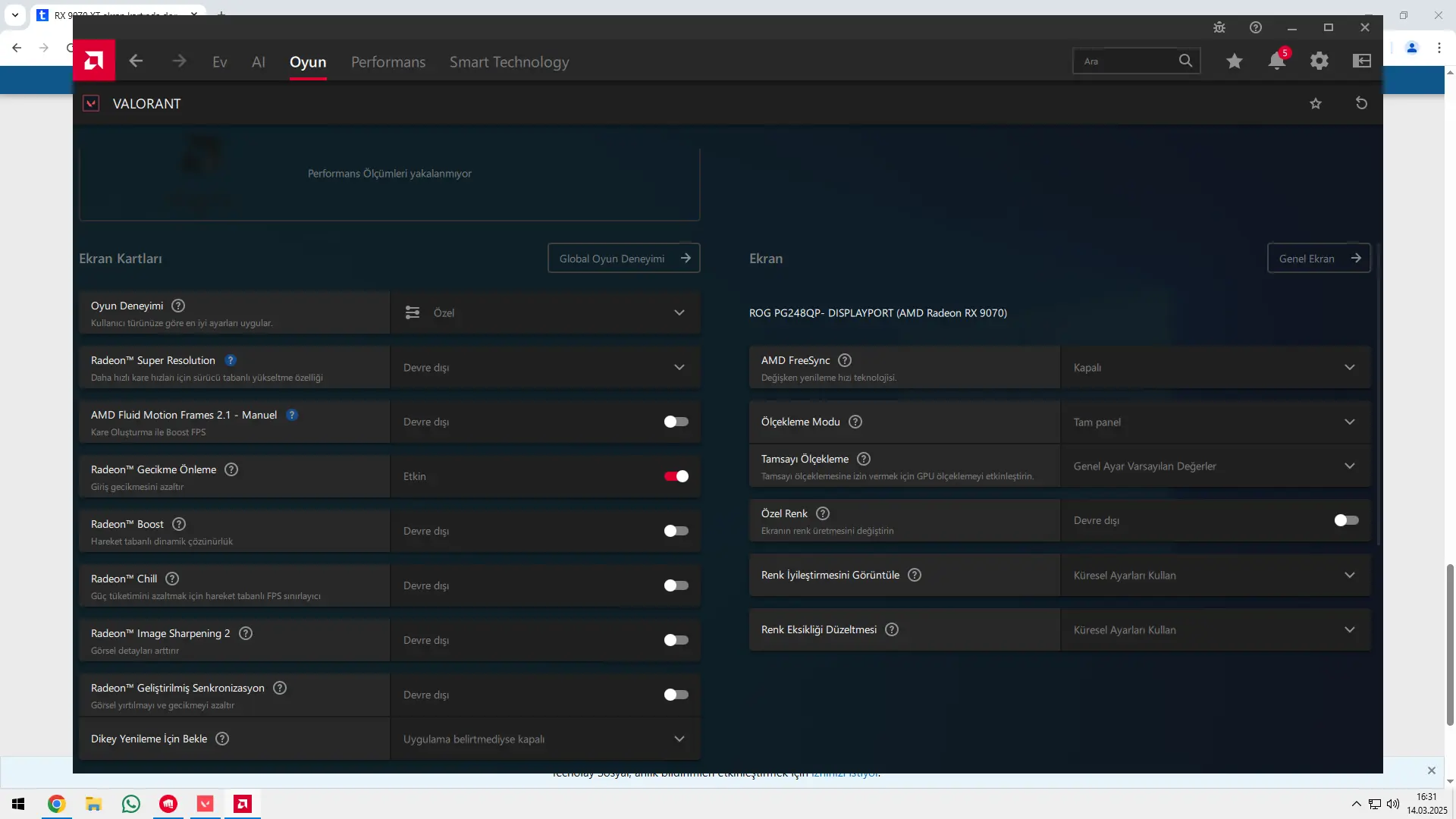Open Global Oyun Deneyimi button
The width and height of the screenshot is (1456, 819).
[x=624, y=258]
